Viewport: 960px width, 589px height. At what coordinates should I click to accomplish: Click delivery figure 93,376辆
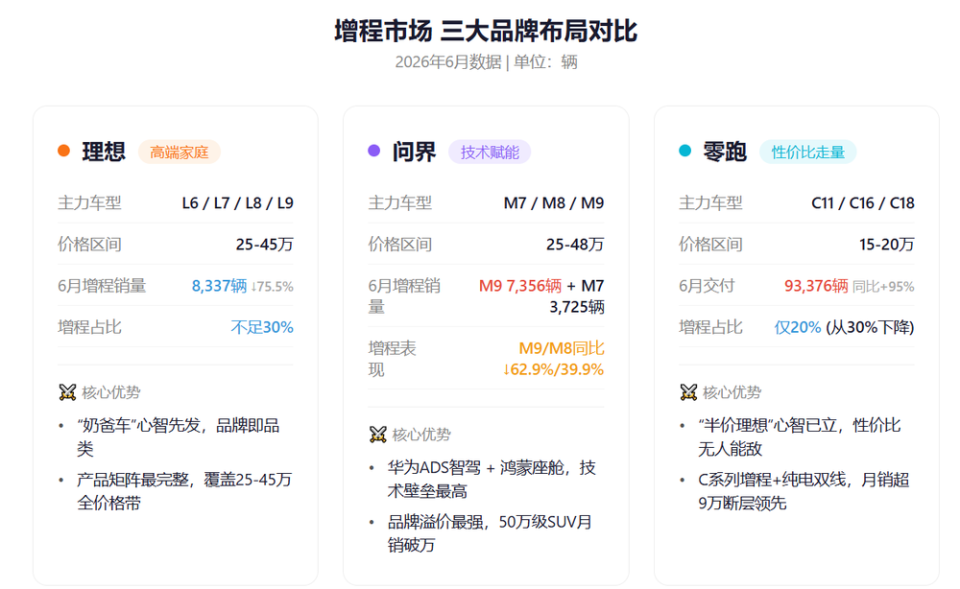816,286
